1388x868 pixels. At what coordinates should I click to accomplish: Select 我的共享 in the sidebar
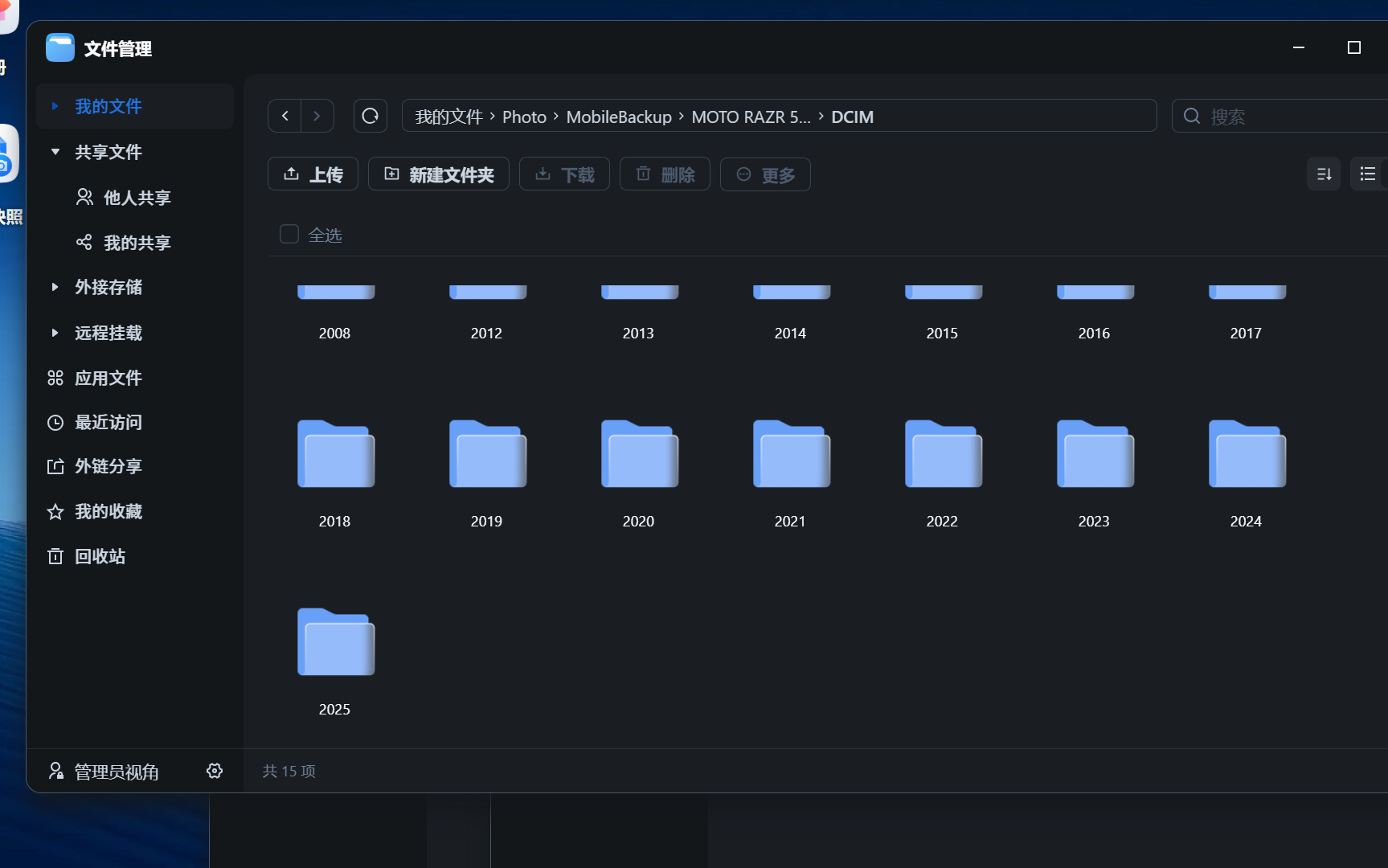pos(137,243)
